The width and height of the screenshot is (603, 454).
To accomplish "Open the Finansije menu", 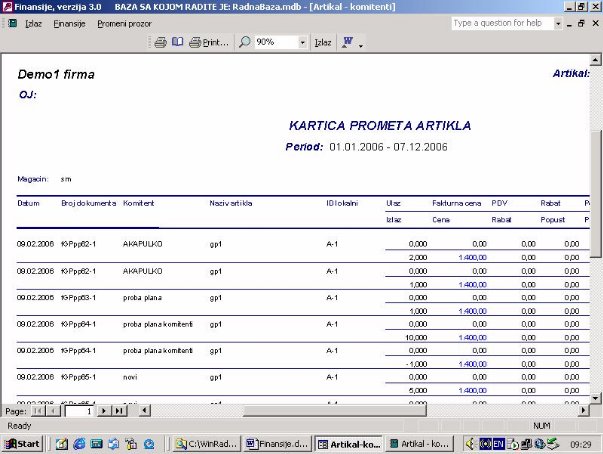I will (69, 22).
